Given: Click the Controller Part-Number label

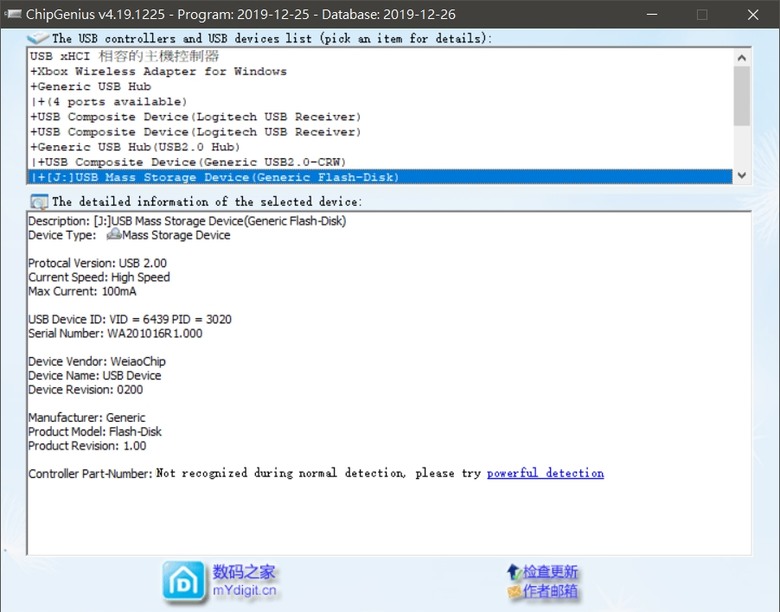Looking at the screenshot, I should click(x=90, y=474).
